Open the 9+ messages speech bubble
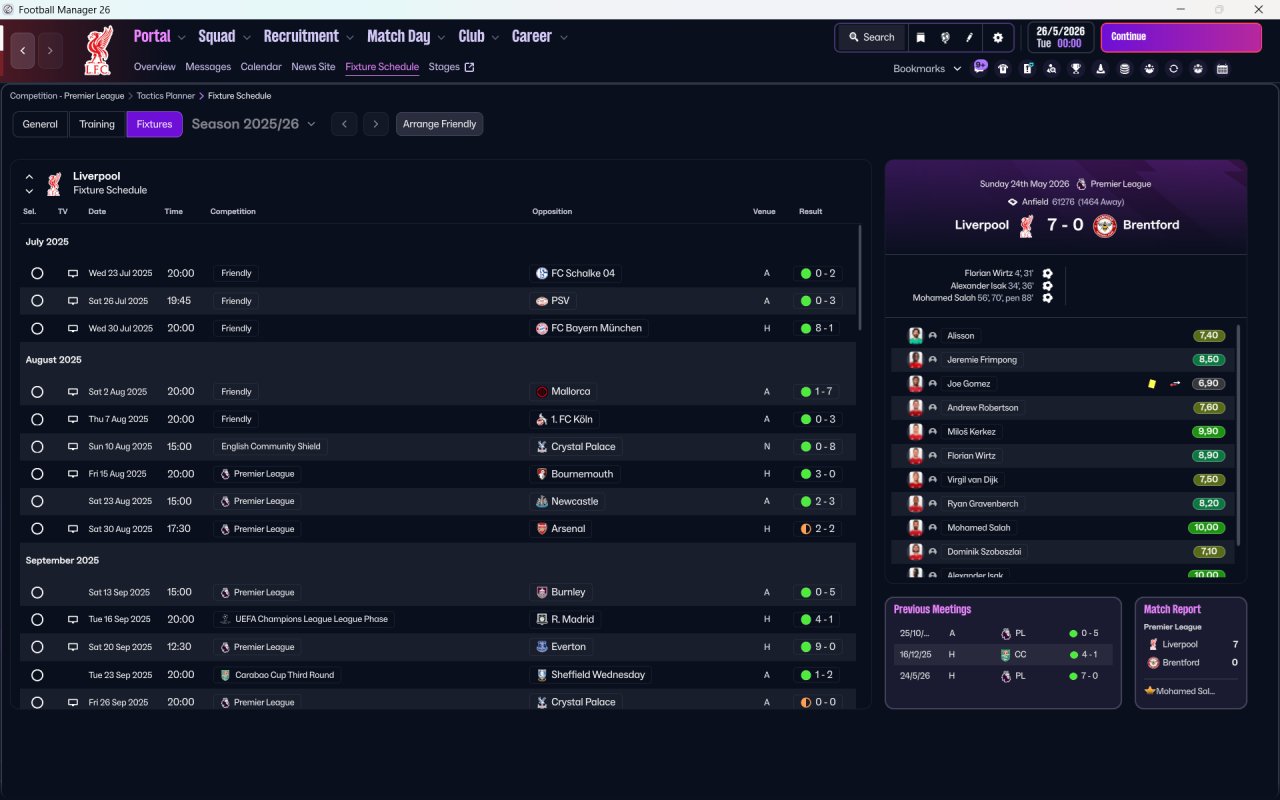Image resolution: width=1280 pixels, height=800 pixels. tap(980, 68)
